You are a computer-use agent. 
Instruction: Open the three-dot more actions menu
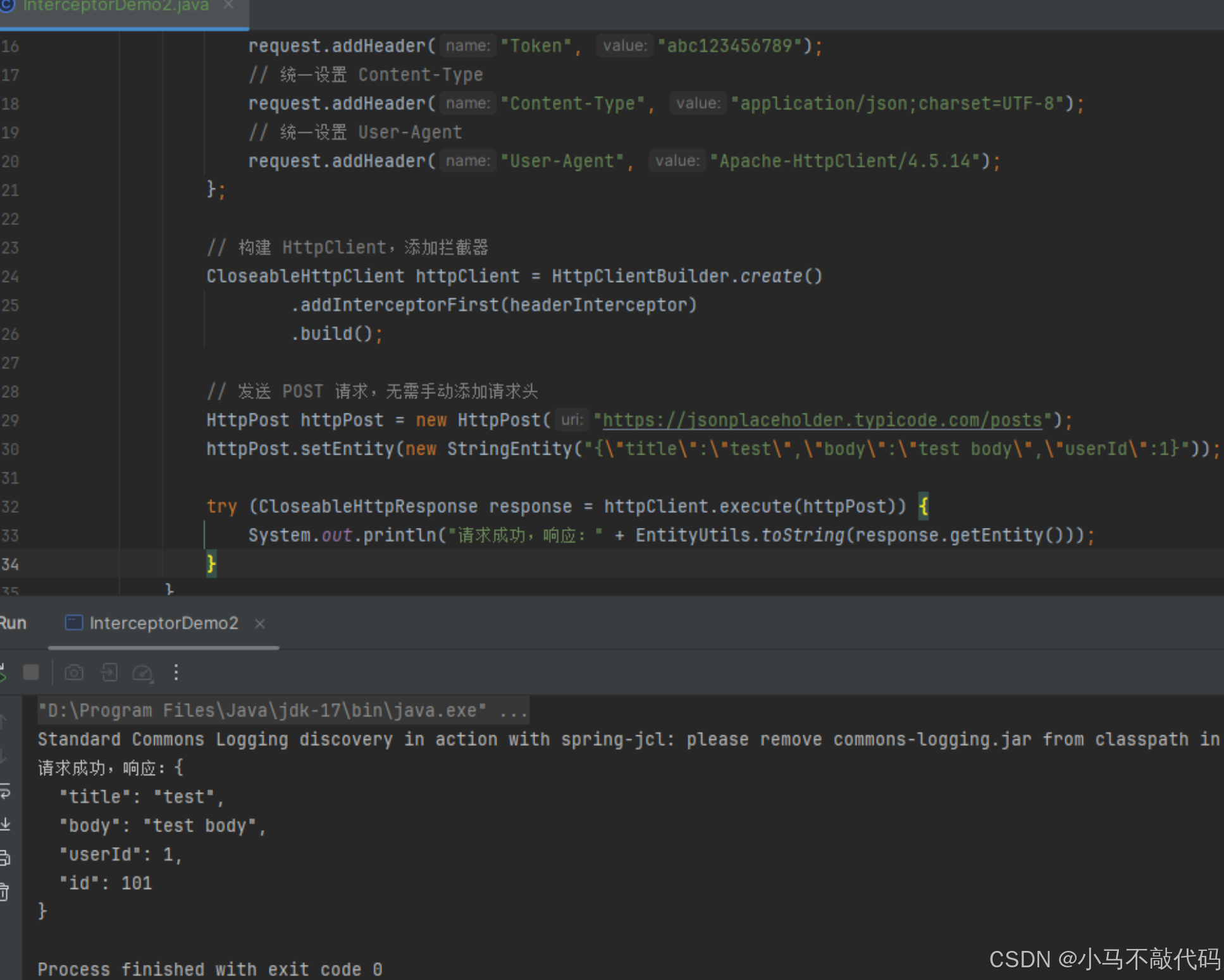tap(176, 672)
